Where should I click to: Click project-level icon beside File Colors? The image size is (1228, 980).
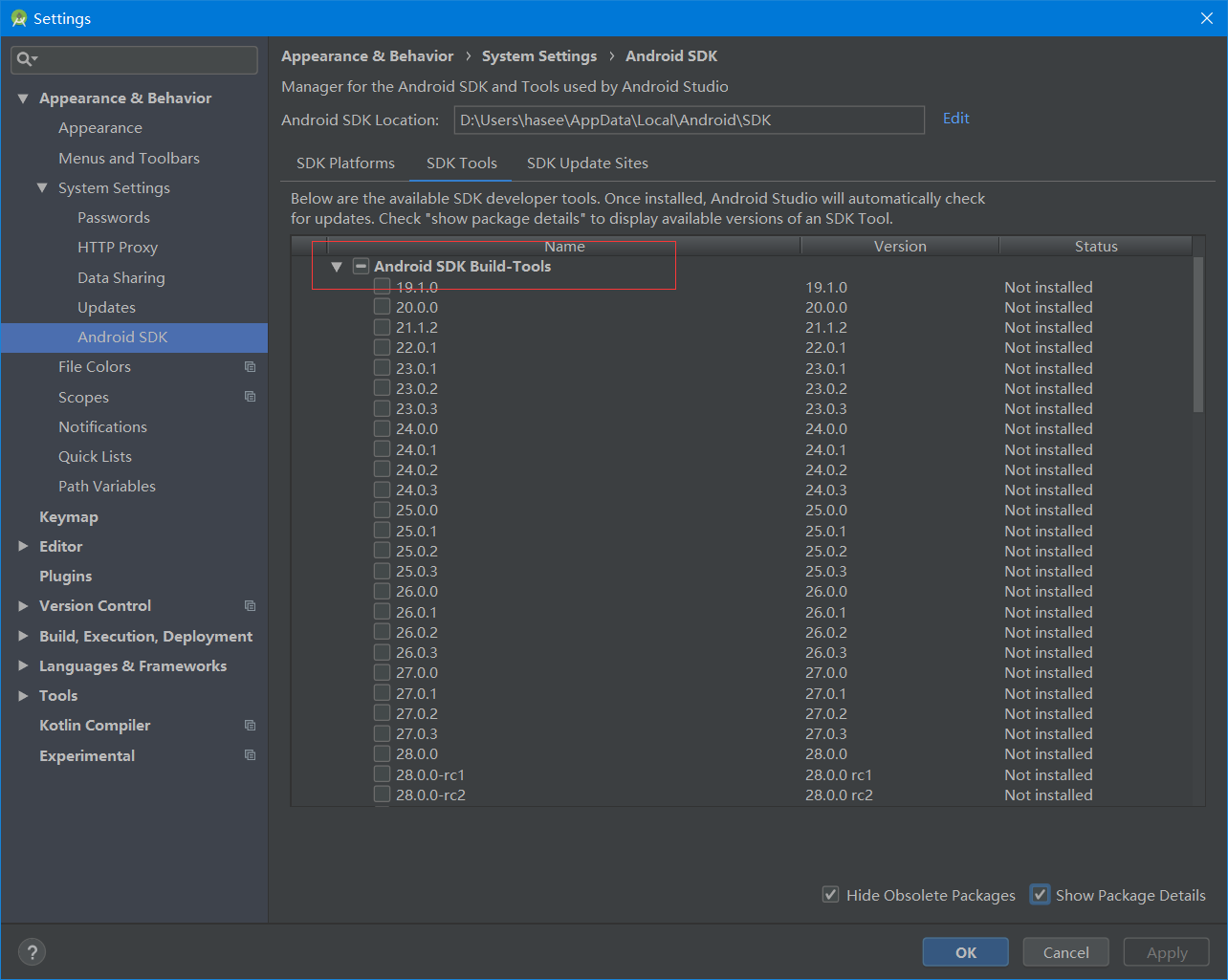250,367
